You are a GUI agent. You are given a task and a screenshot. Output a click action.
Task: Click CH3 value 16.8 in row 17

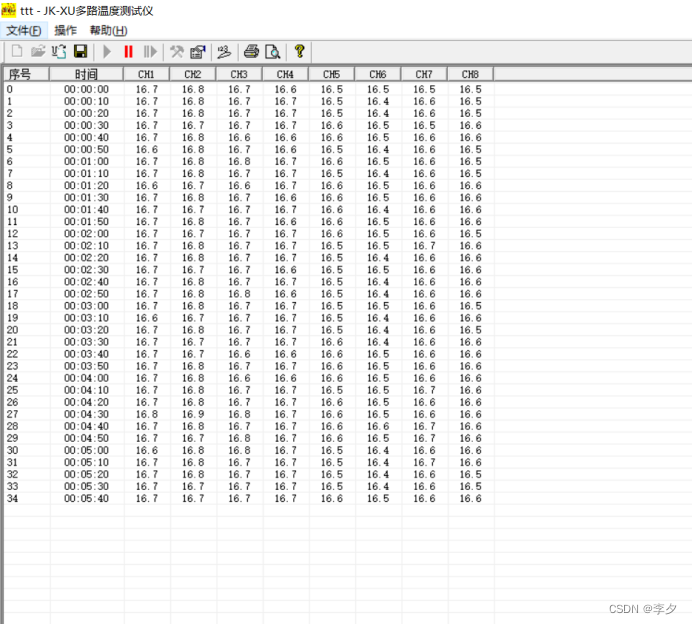[x=239, y=294]
